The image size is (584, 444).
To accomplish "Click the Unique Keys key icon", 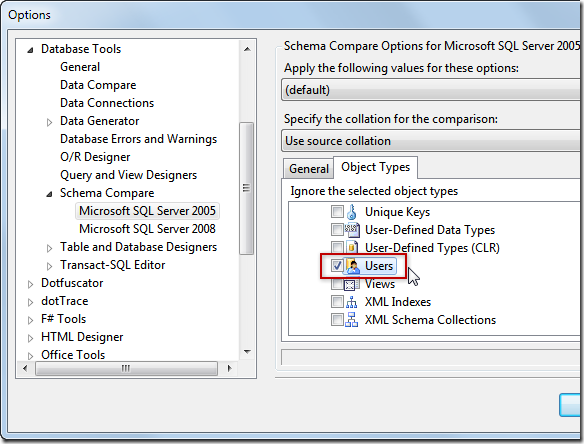I will (x=352, y=212).
